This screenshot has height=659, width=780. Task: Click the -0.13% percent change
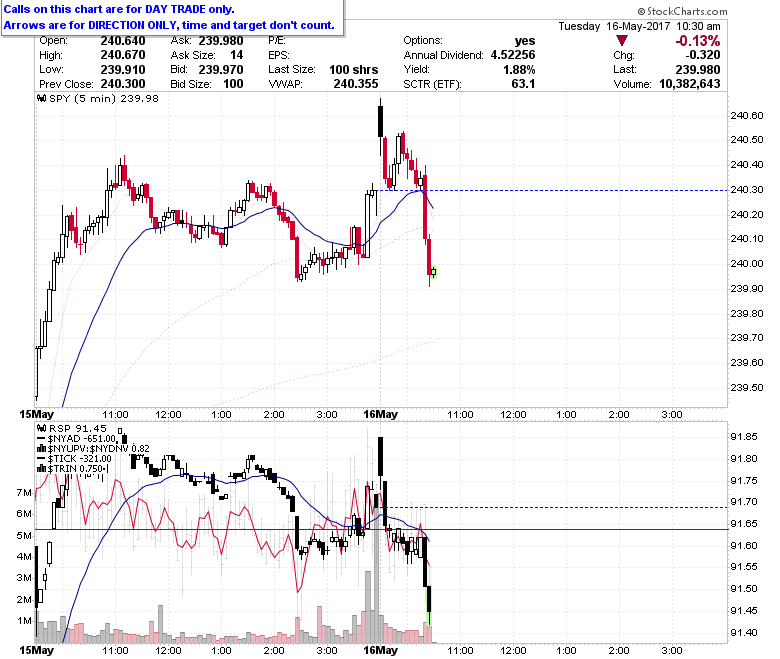(697, 41)
